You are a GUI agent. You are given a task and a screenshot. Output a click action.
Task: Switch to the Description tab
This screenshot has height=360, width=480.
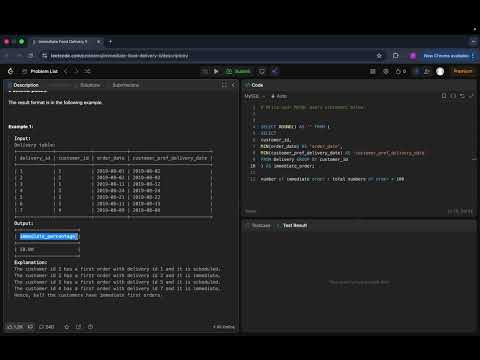[23, 85]
